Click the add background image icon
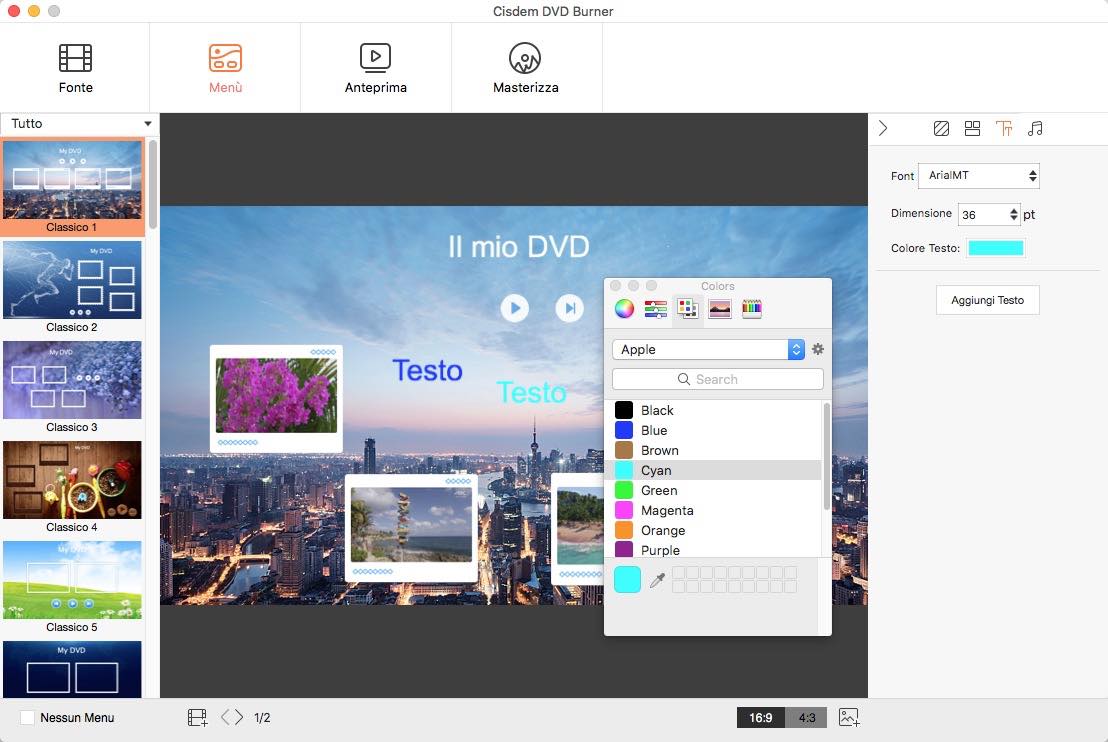The height and width of the screenshot is (742, 1108). click(849, 717)
